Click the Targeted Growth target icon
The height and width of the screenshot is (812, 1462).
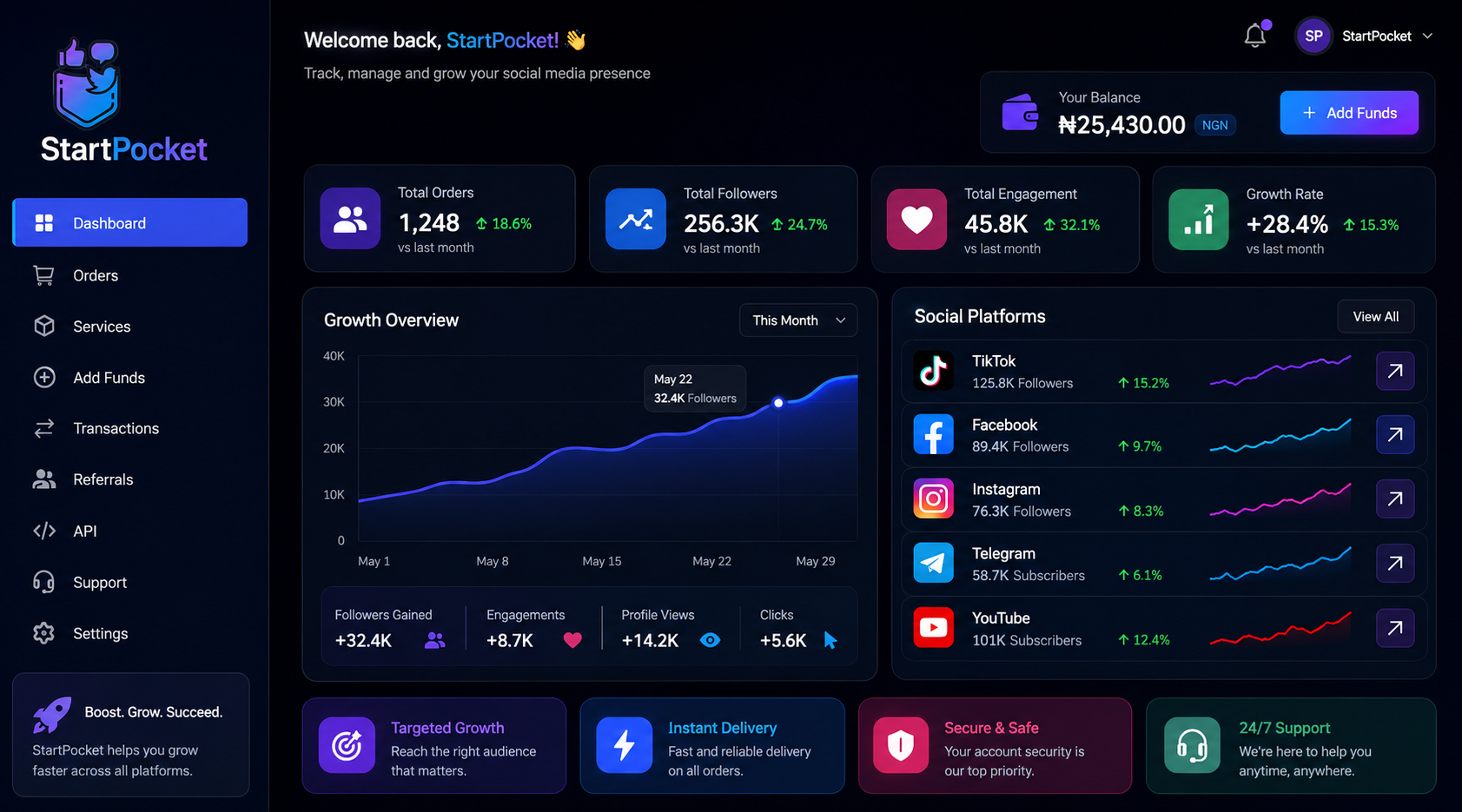[347, 745]
